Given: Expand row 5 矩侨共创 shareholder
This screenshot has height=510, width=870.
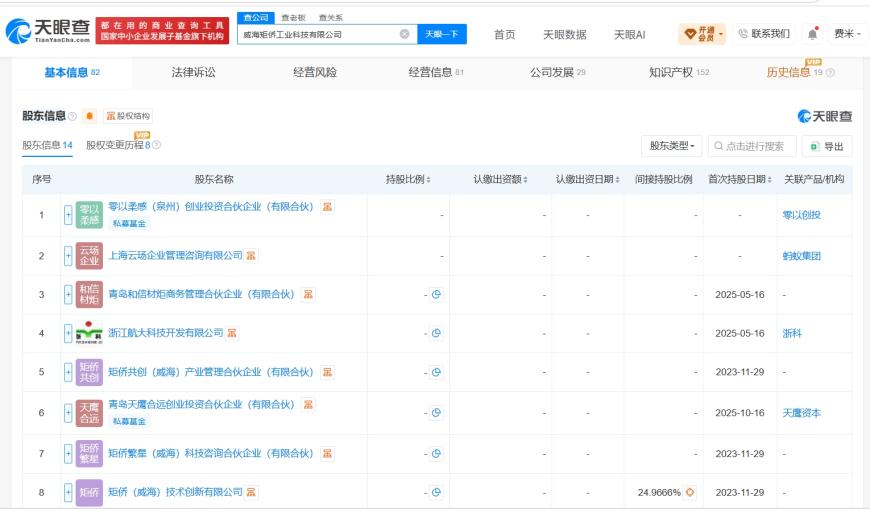Looking at the screenshot, I should coord(68,372).
